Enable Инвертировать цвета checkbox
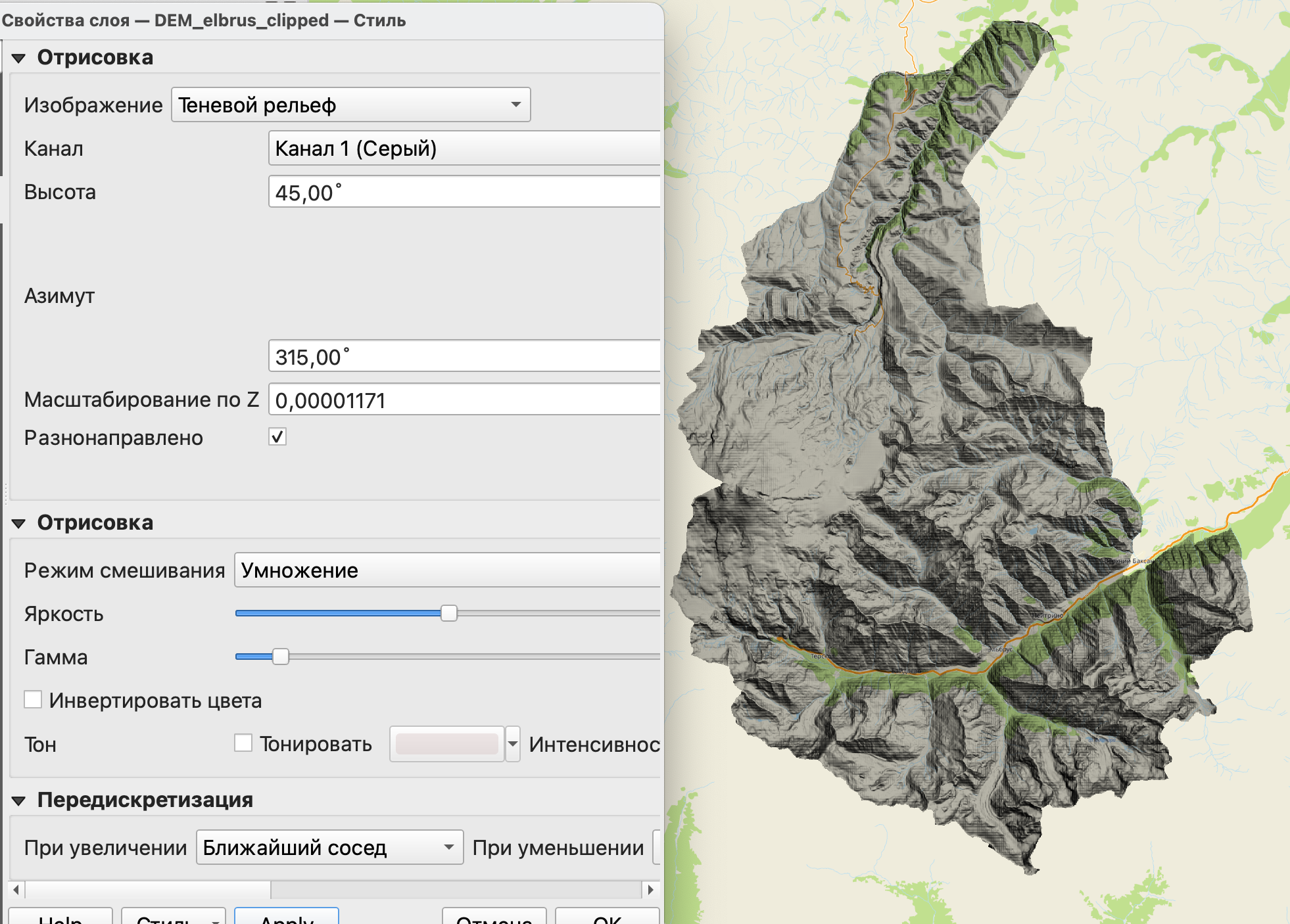This screenshot has width=1290, height=924. point(33,700)
